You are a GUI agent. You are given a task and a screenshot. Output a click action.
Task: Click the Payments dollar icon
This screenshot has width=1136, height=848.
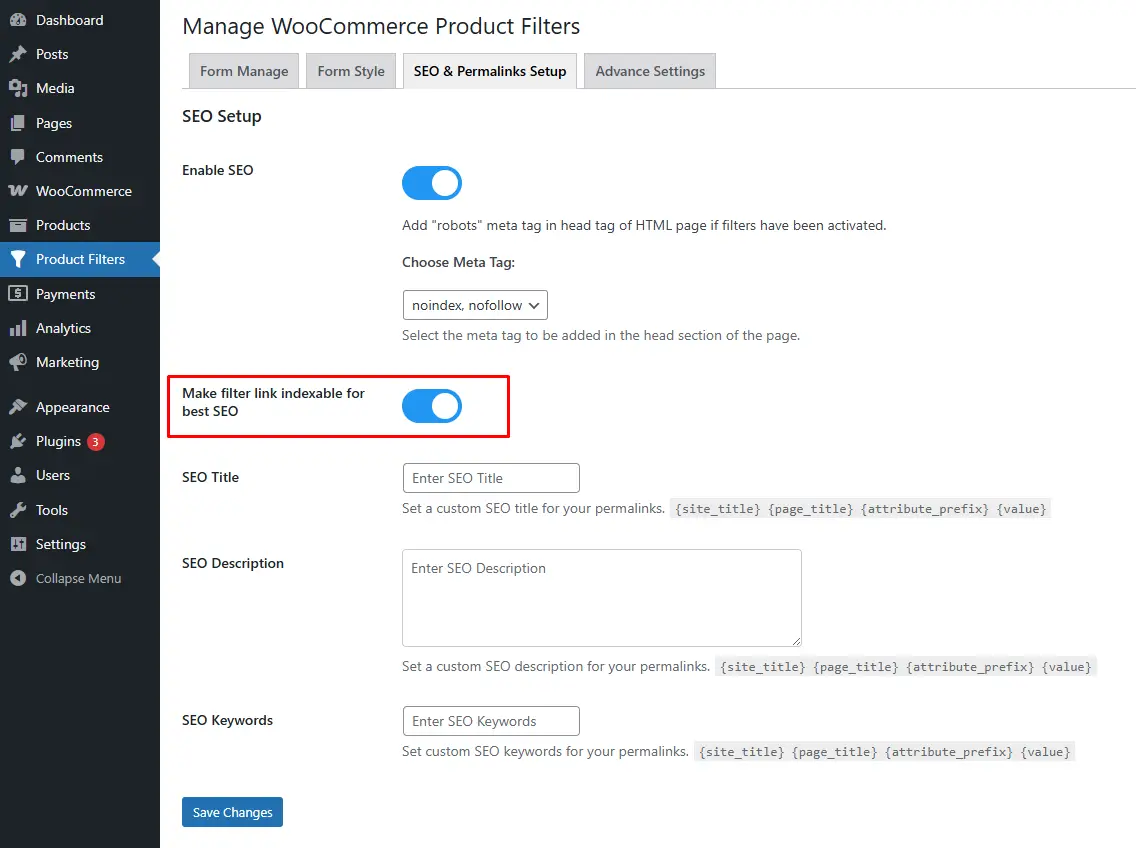tap(18, 294)
